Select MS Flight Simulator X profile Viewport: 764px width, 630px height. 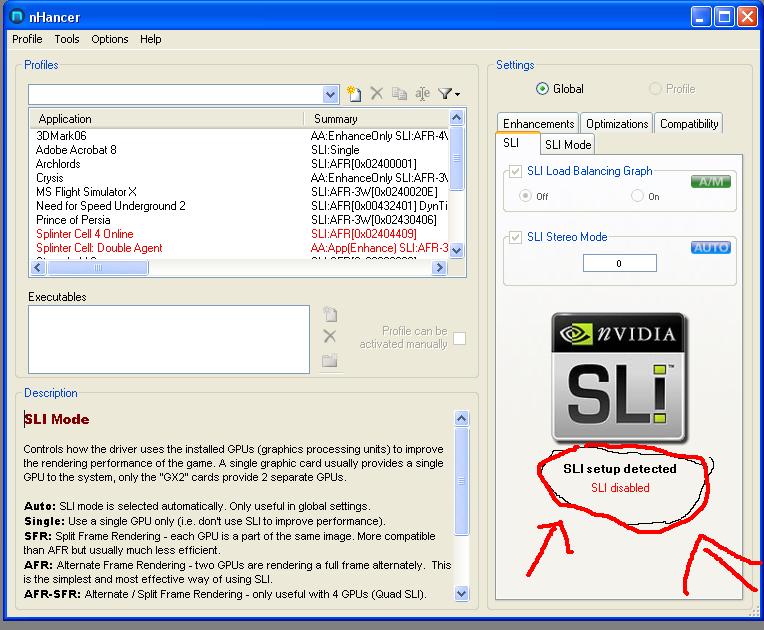coord(240,191)
